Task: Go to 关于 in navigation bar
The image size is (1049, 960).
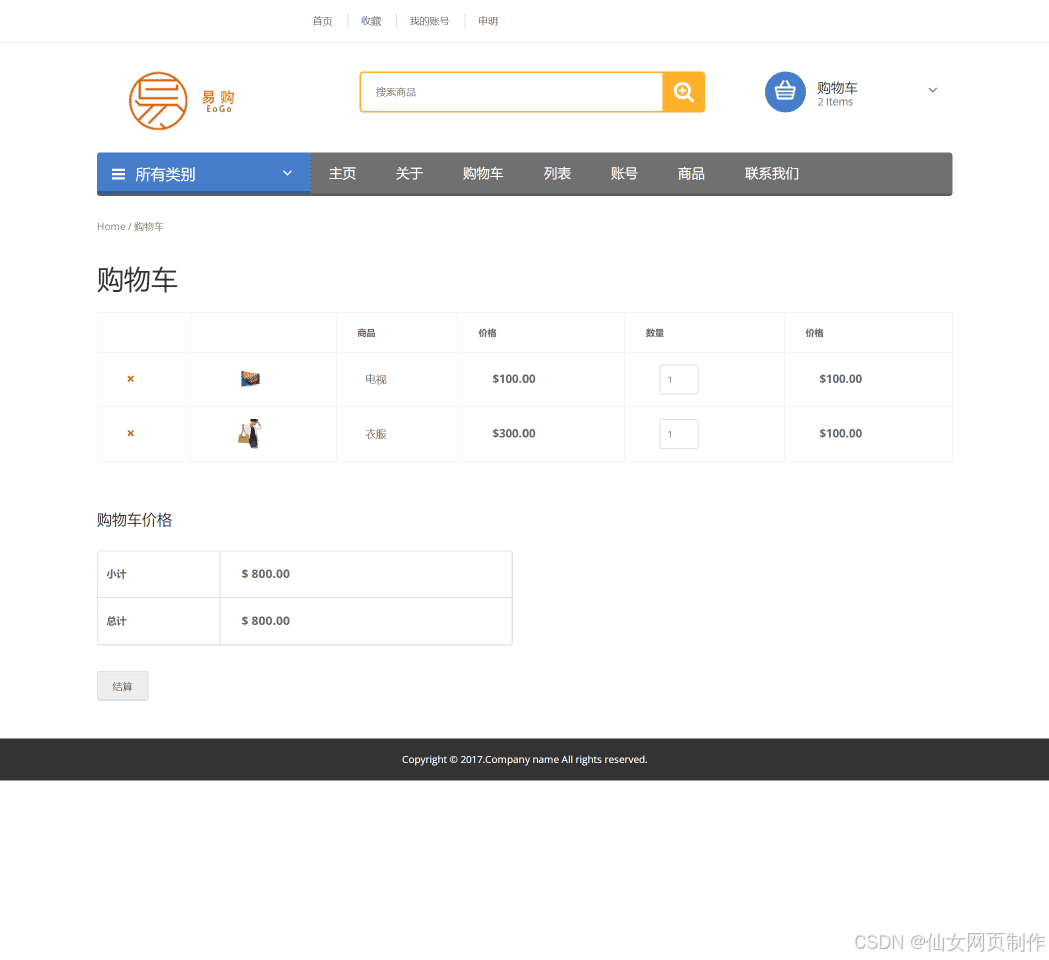Action: pyautogui.click(x=409, y=174)
